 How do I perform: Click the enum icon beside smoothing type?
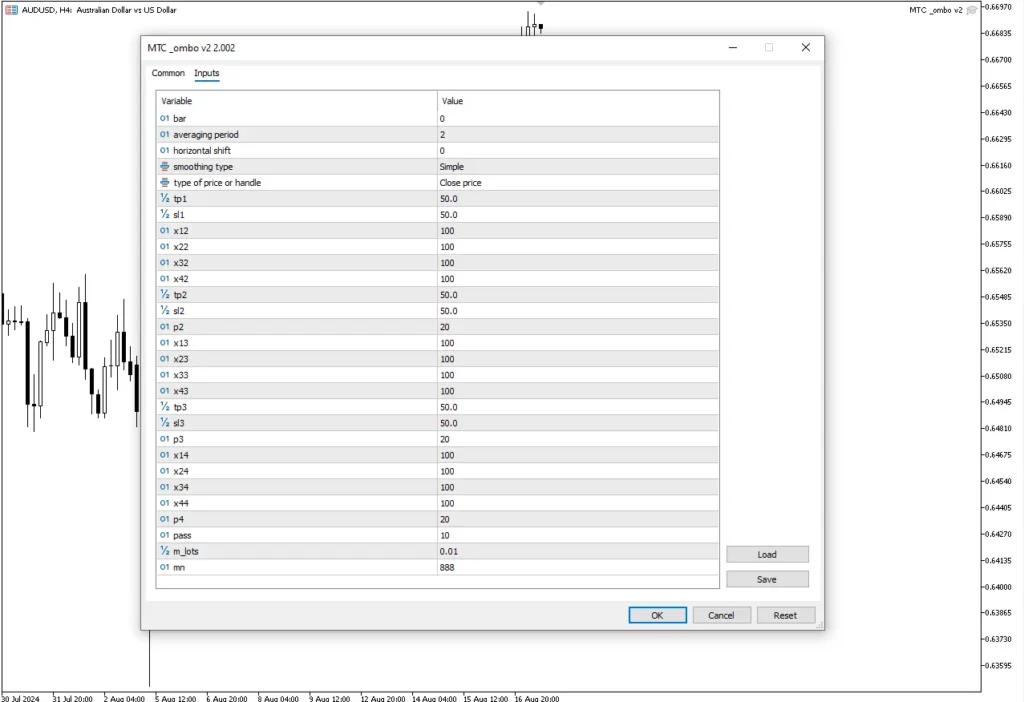165,167
